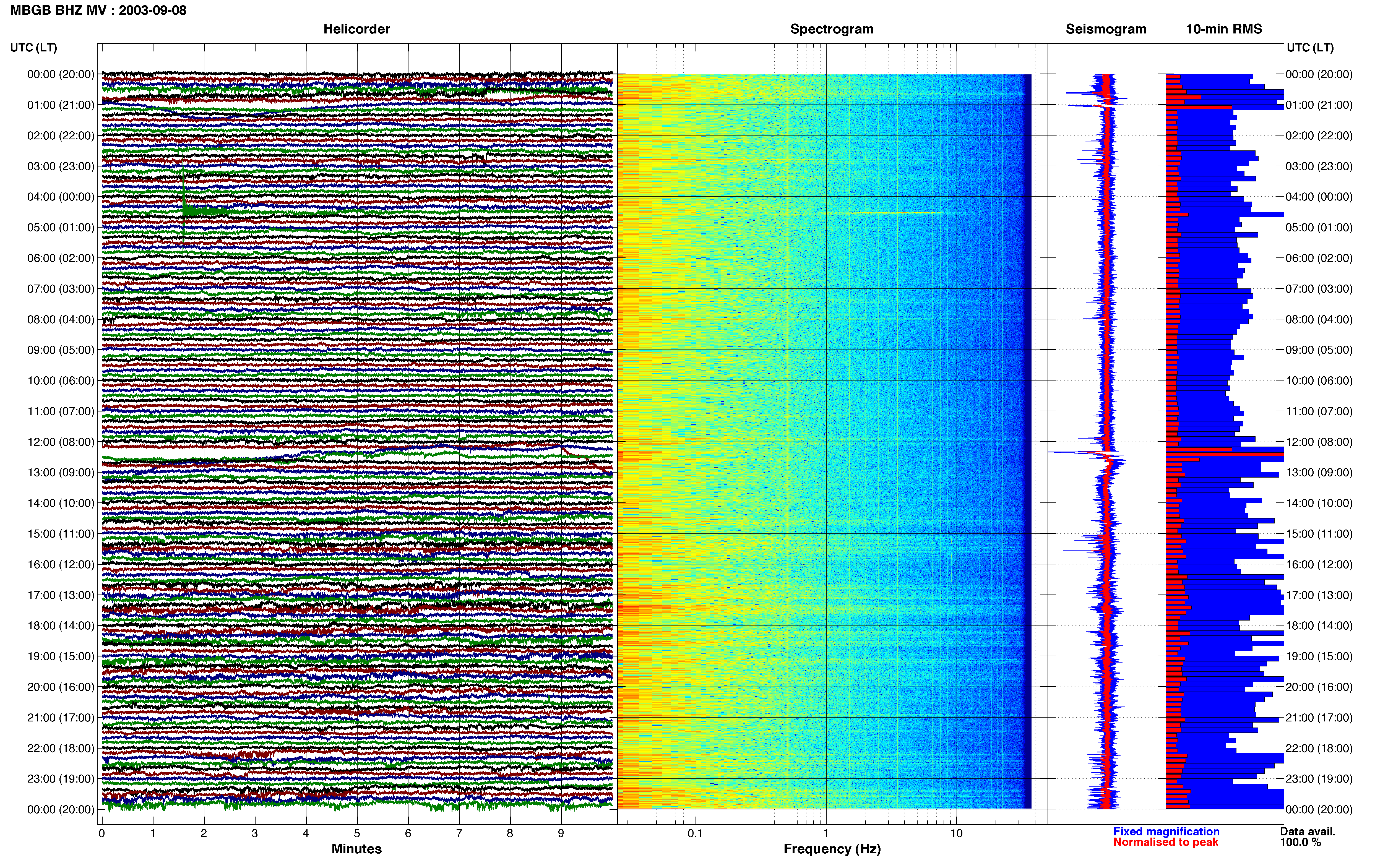Screen dimensions: 1388x868
Task: Click the 'Seismogram' panel heading
Action: point(1106,29)
